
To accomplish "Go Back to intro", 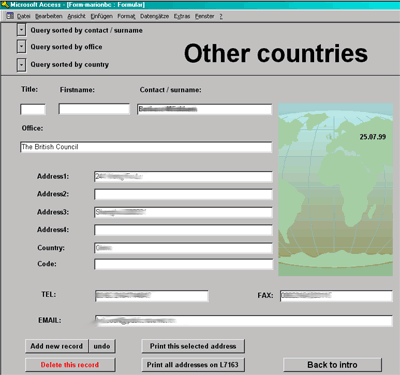I will coord(332,365).
